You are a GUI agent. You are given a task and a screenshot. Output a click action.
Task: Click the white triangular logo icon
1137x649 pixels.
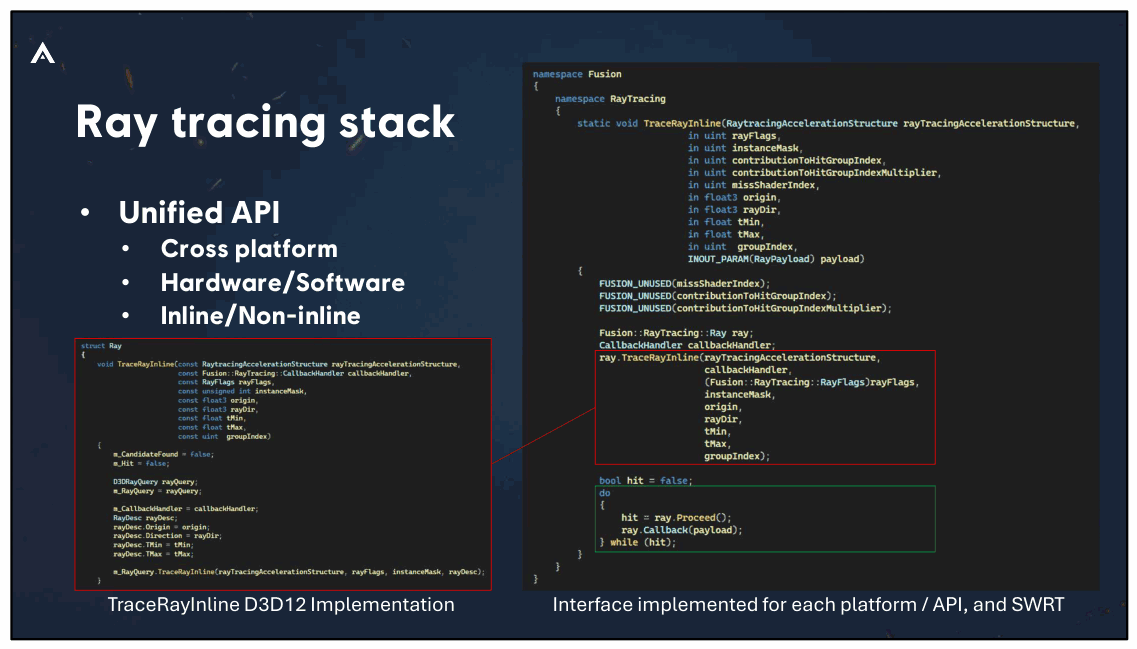click(x=43, y=53)
